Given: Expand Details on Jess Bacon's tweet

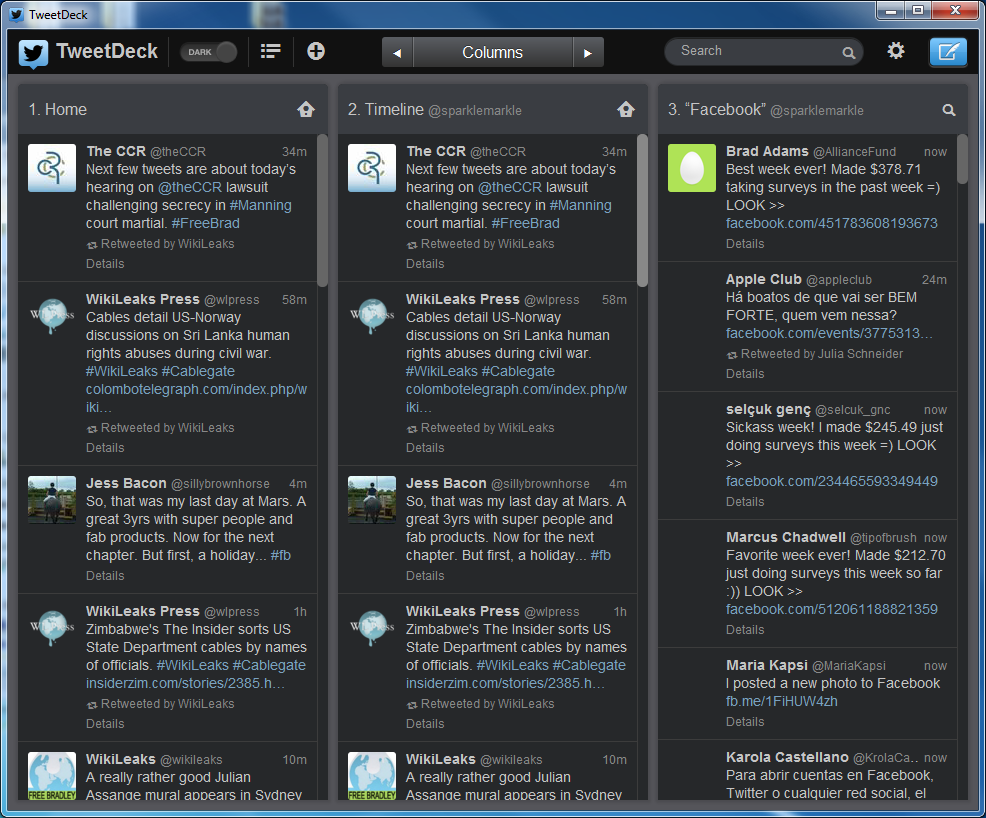Looking at the screenshot, I should (x=105, y=575).
